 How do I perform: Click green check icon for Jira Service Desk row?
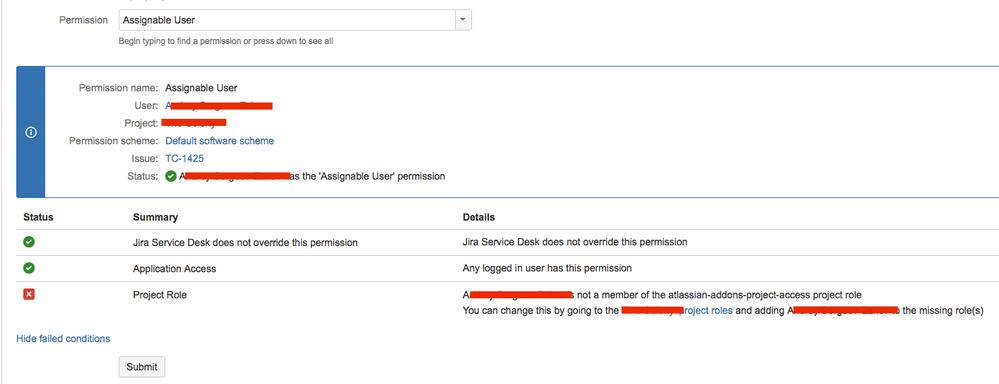[x=29, y=242]
